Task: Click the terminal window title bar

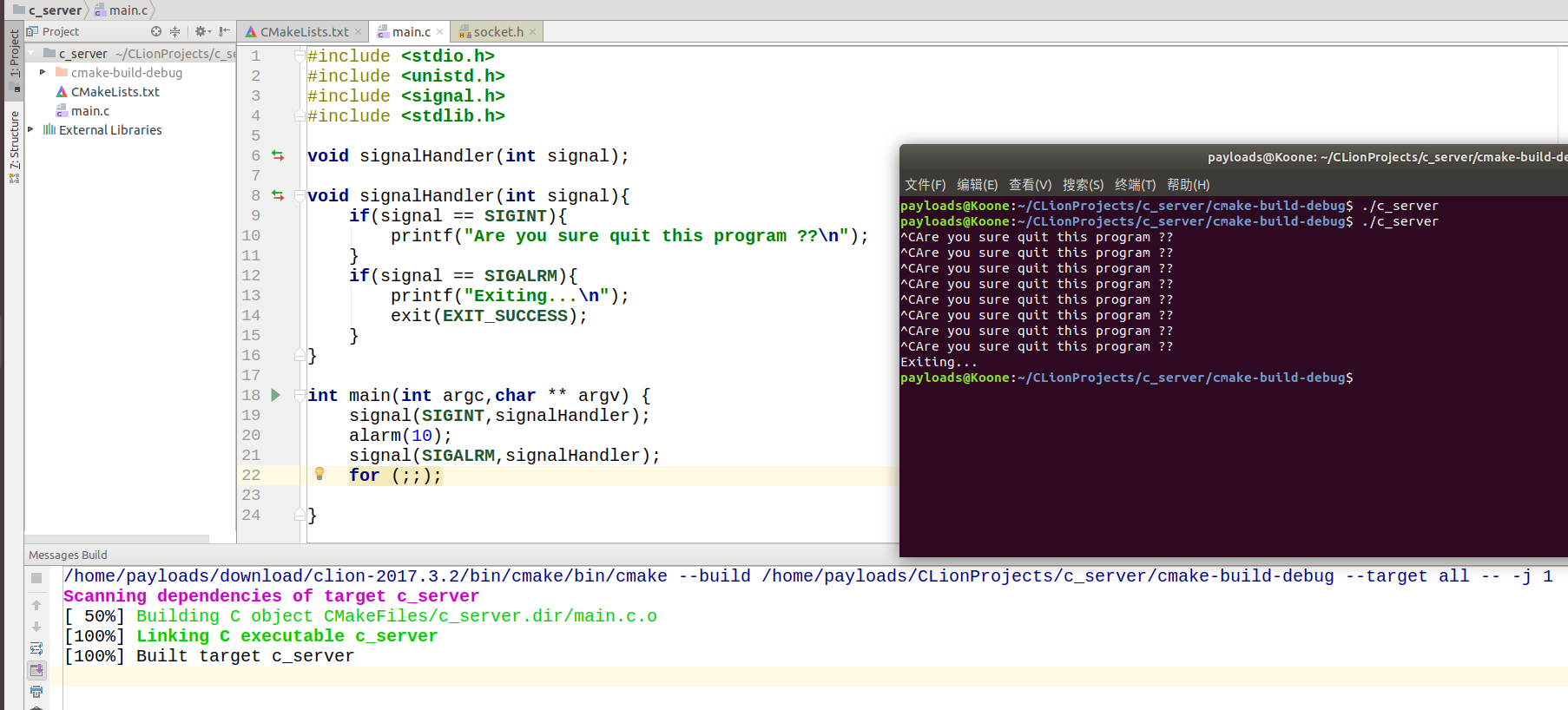Action: [x=1234, y=157]
